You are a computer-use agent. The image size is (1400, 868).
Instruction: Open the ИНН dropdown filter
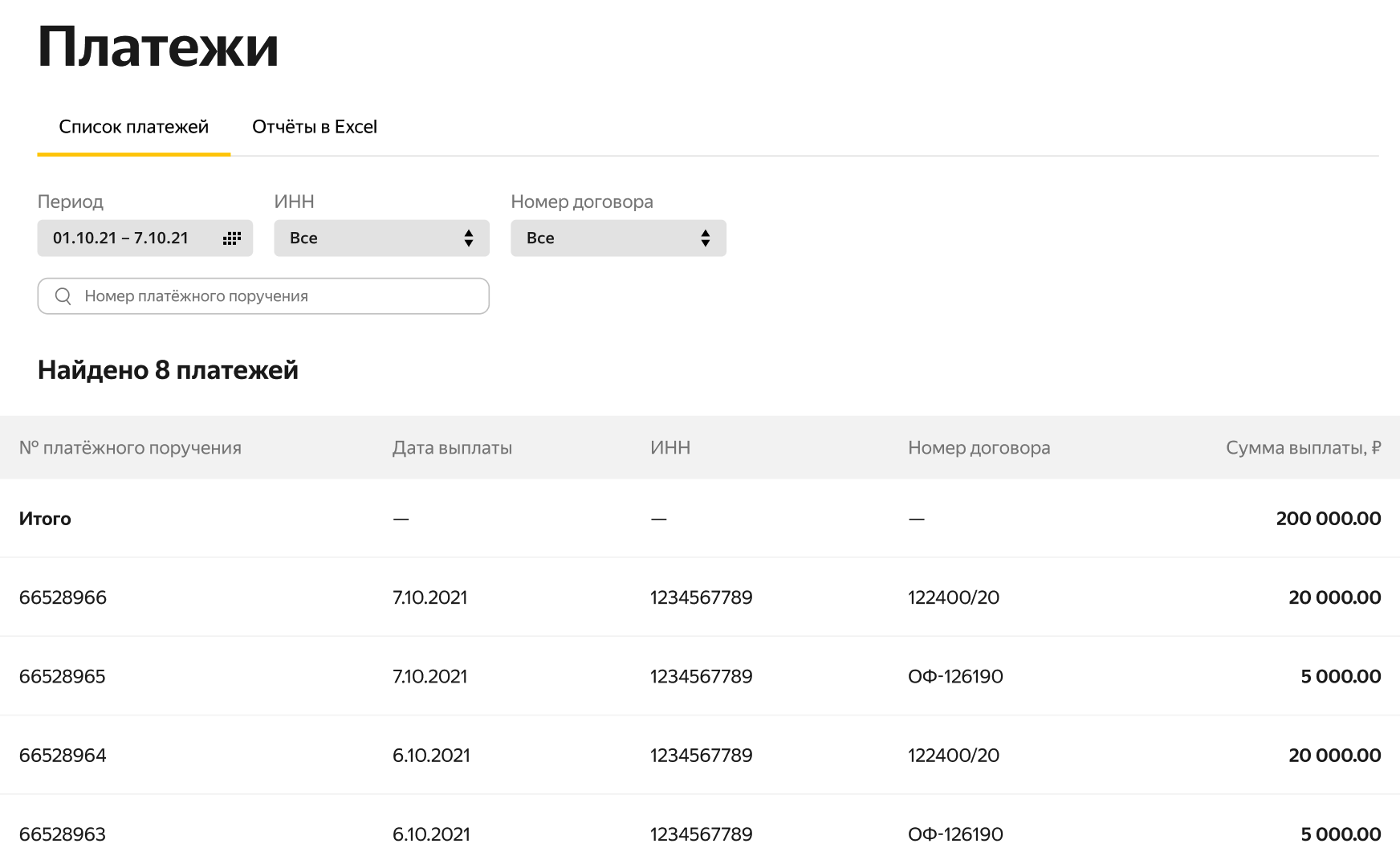(381, 238)
